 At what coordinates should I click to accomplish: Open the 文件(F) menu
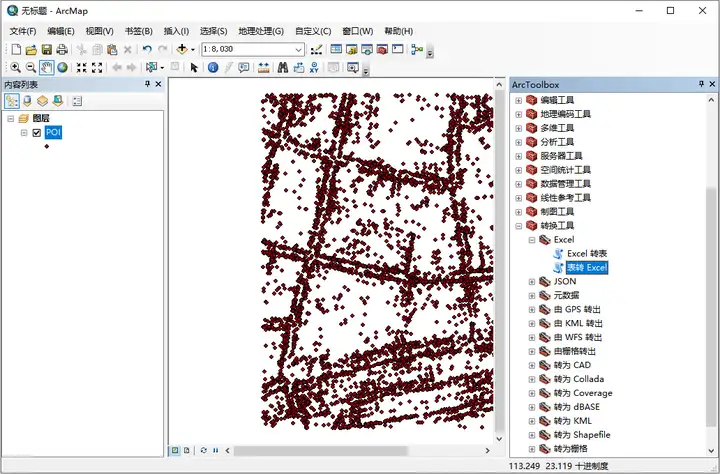click(x=23, y=31)
